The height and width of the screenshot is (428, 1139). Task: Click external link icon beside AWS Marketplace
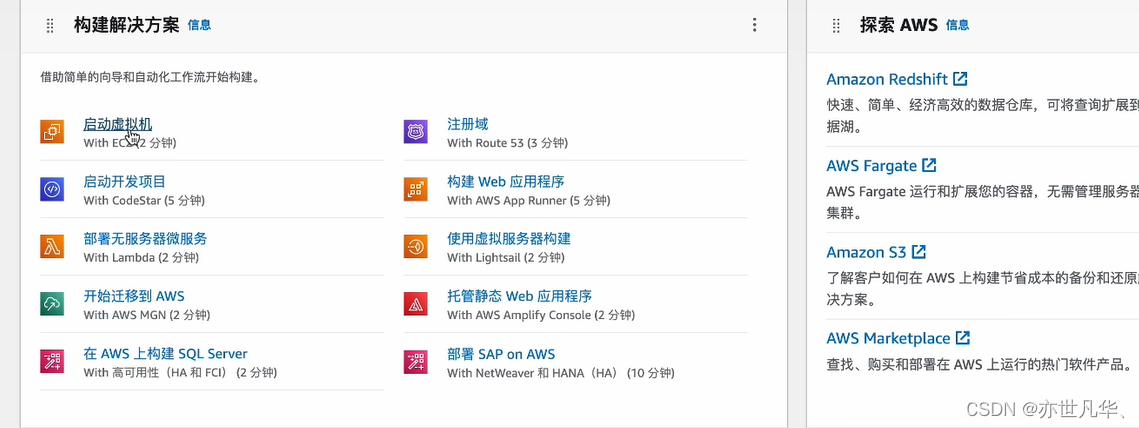[962, 338]
